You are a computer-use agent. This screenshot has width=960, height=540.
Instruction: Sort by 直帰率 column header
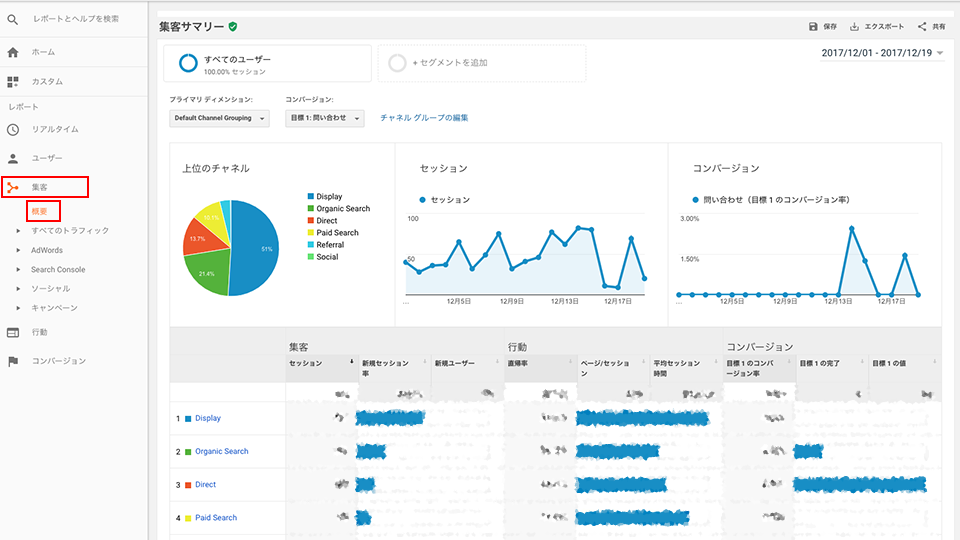tap(517, 364)
